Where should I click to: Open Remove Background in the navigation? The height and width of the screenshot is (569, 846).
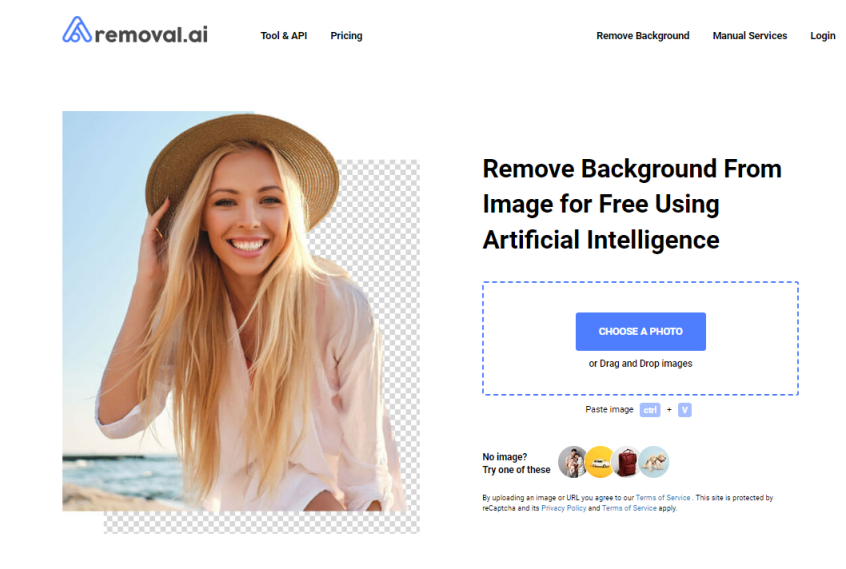[643, 36]
